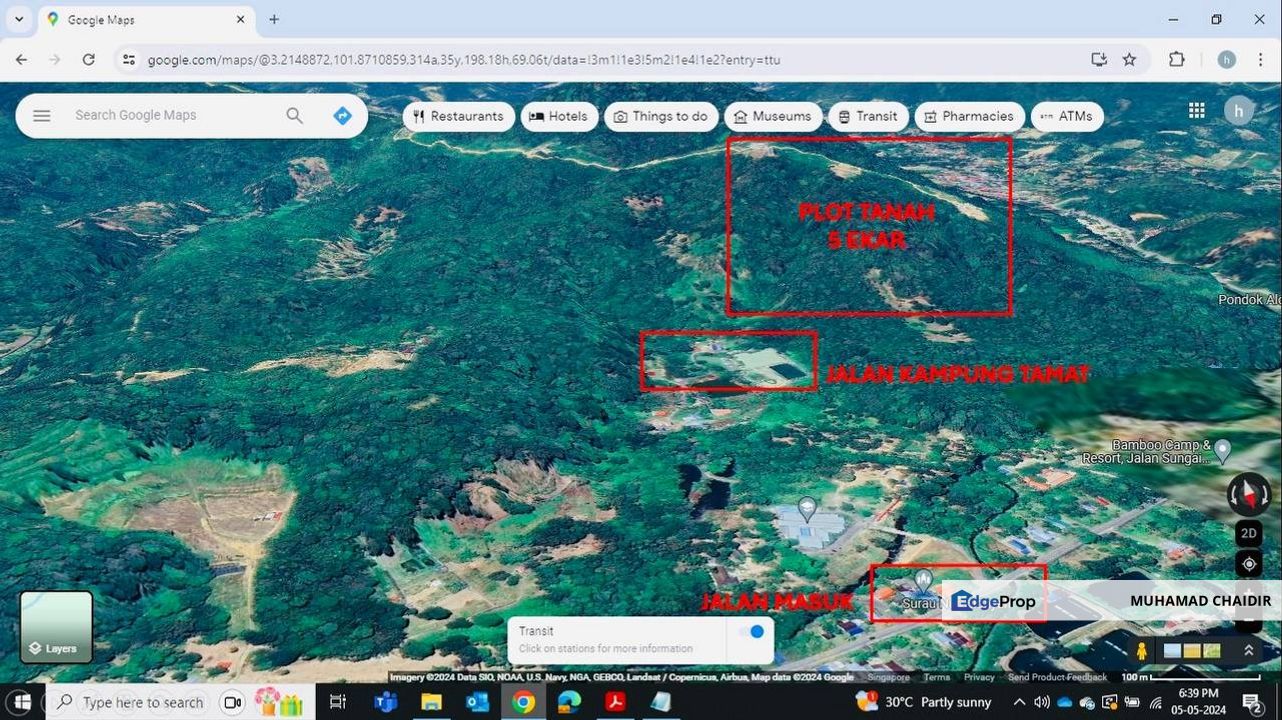Click the blue Directions icon
This screenshot has width=1282, height=720.
[342, 116]
